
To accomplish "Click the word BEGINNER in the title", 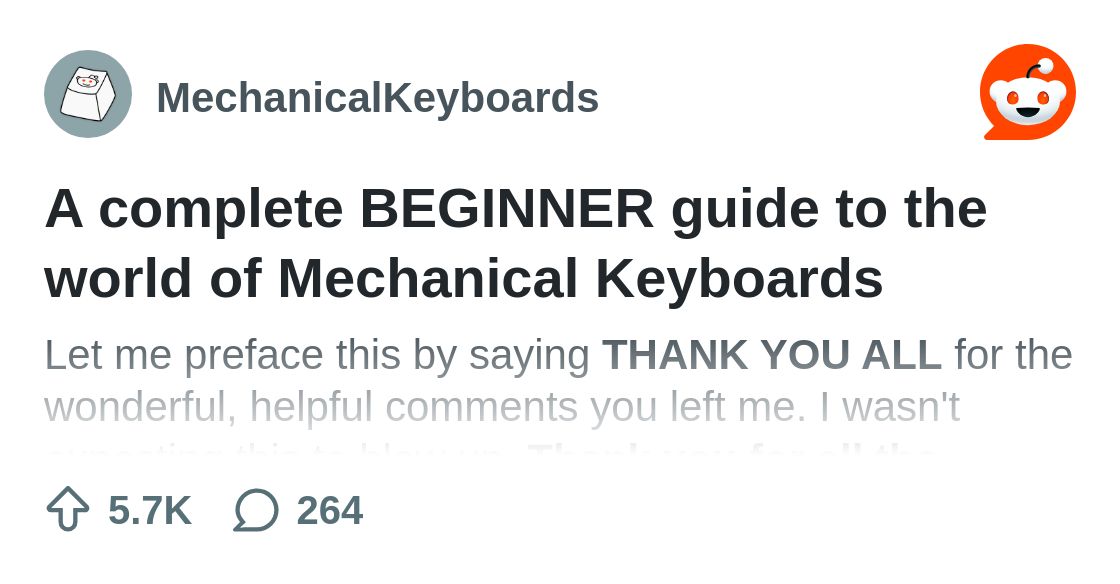I will (507, 208).
